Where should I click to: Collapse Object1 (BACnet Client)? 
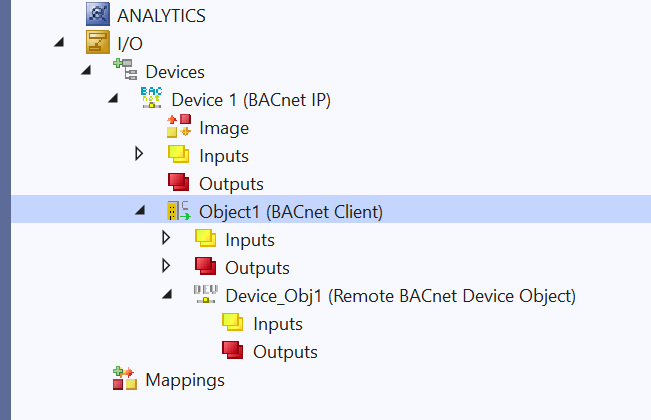coord(140,210)
